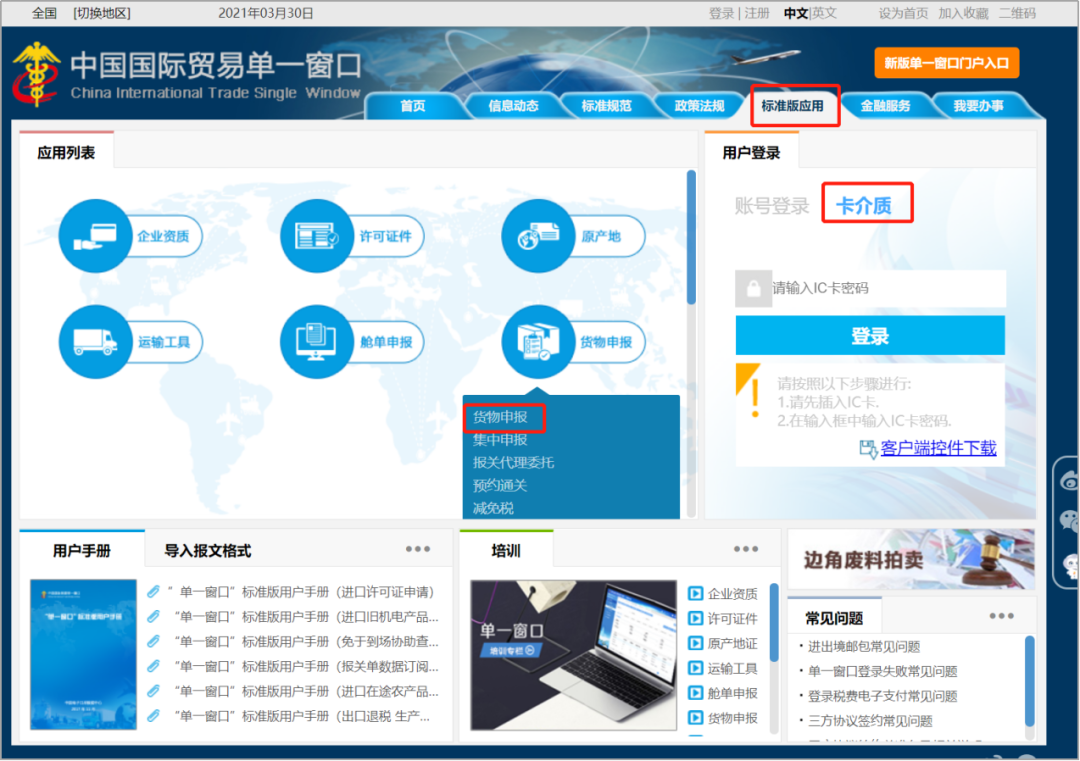Switch to 账号登录 login mode

[x=771, y=205]
